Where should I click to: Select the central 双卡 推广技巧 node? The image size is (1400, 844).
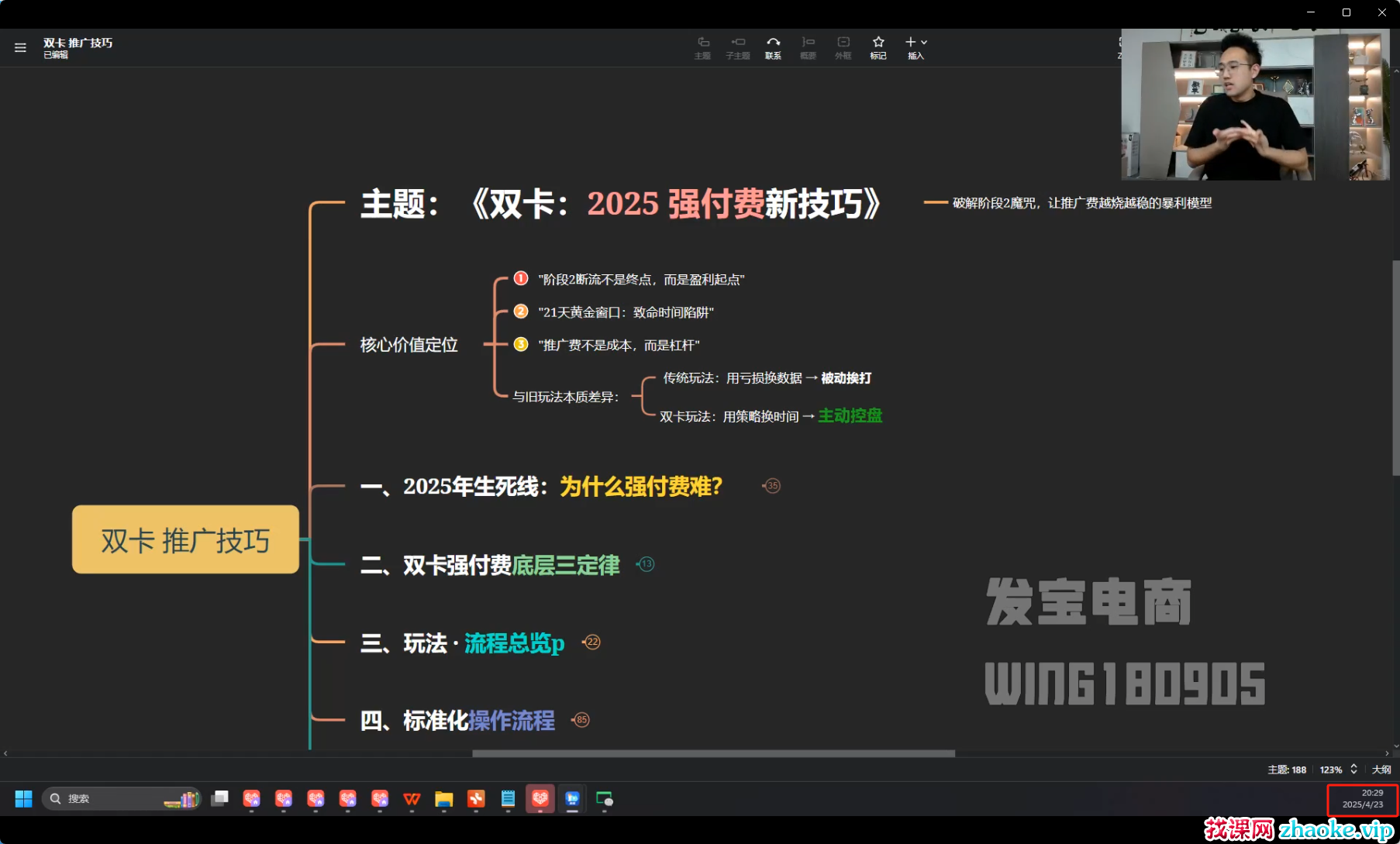click(185, 539)
